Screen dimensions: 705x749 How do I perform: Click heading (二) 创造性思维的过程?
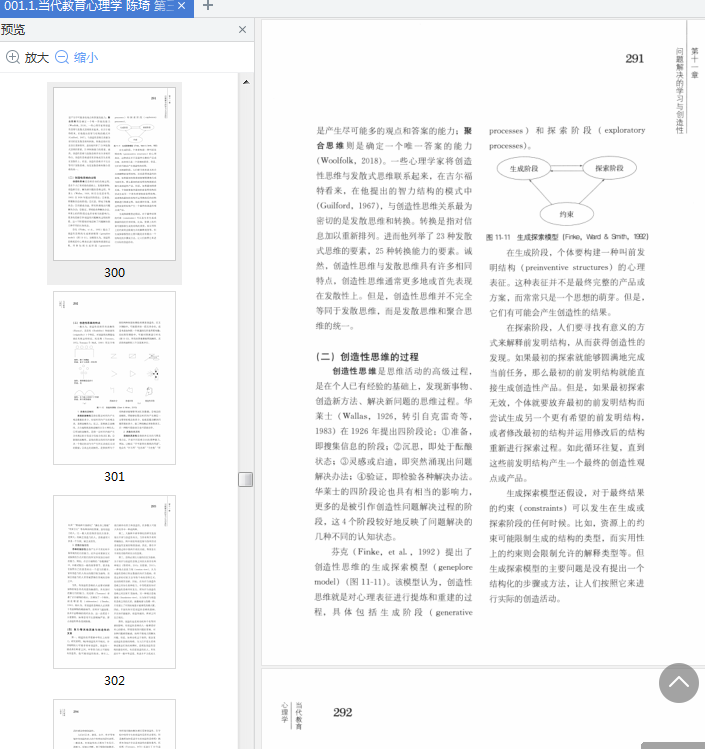[x=366, y=357]
